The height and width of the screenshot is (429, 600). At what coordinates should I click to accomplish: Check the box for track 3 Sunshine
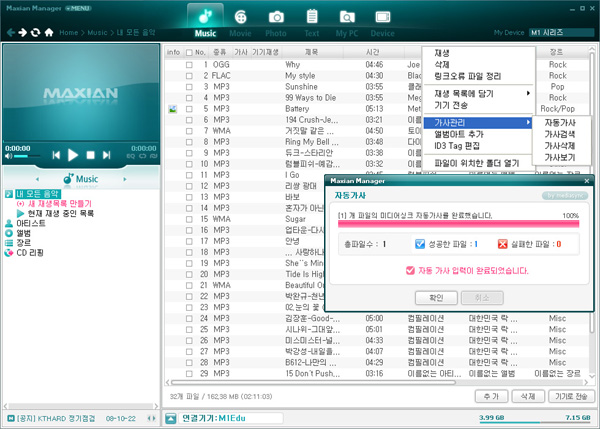click(189, 87)
